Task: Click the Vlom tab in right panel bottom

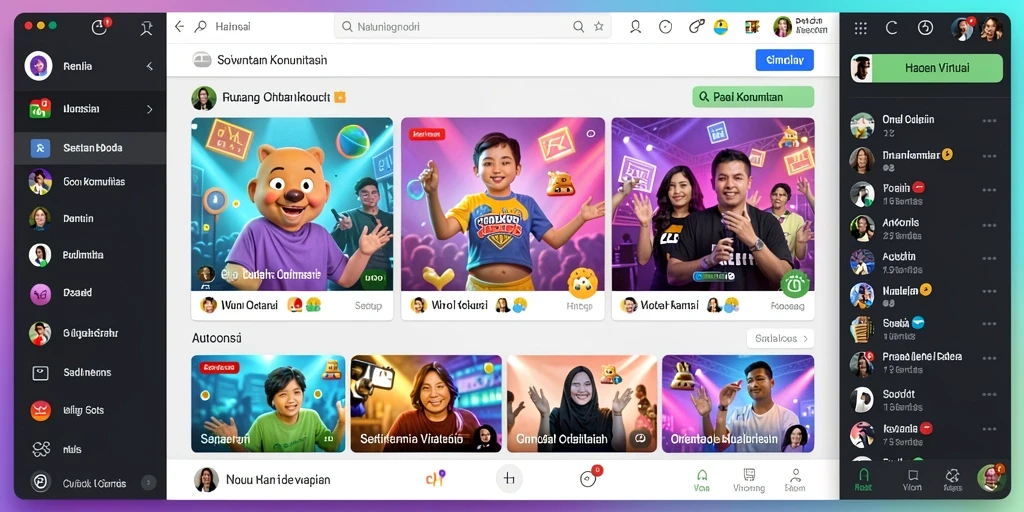Action: tap(912, 480)
